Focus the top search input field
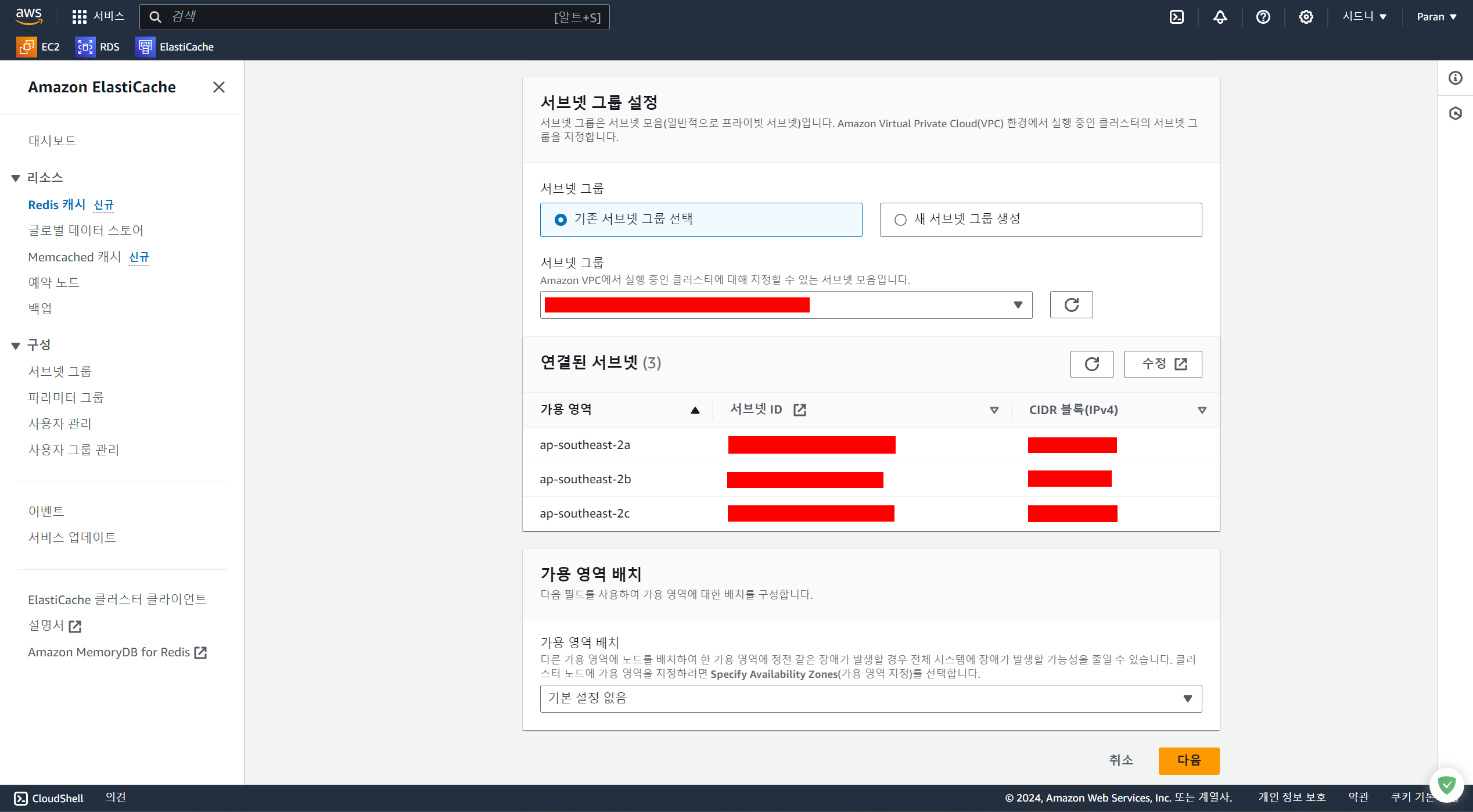This screenshot has height=812, width=1473. (x=374, y=17)
